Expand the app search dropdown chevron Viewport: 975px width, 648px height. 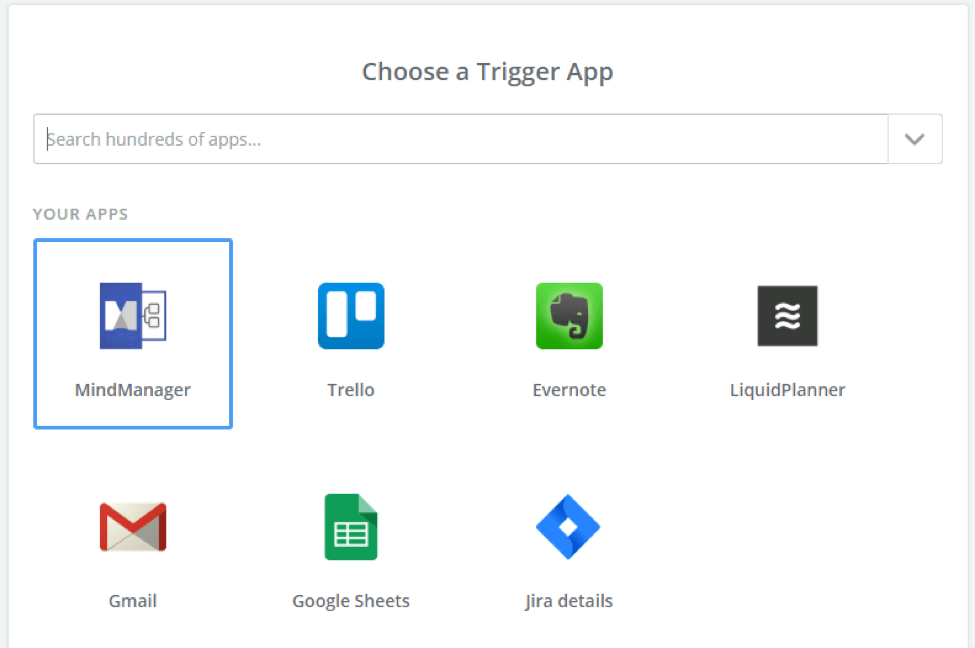pos(915,139)
